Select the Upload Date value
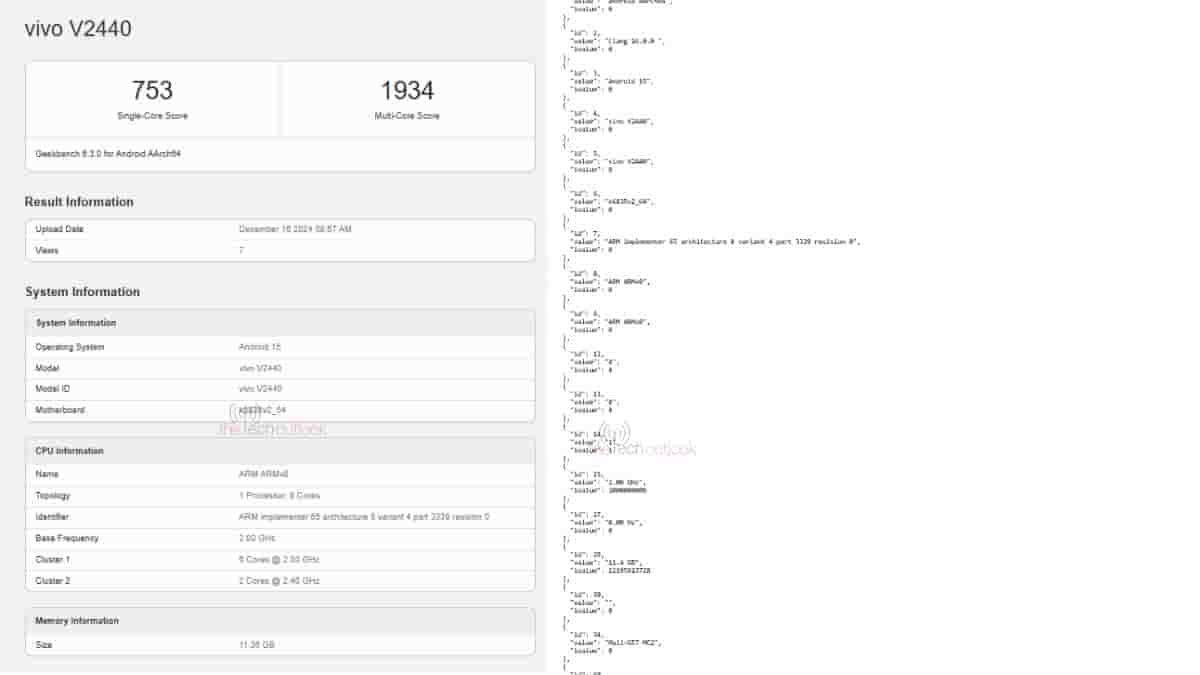 [295, 229]
